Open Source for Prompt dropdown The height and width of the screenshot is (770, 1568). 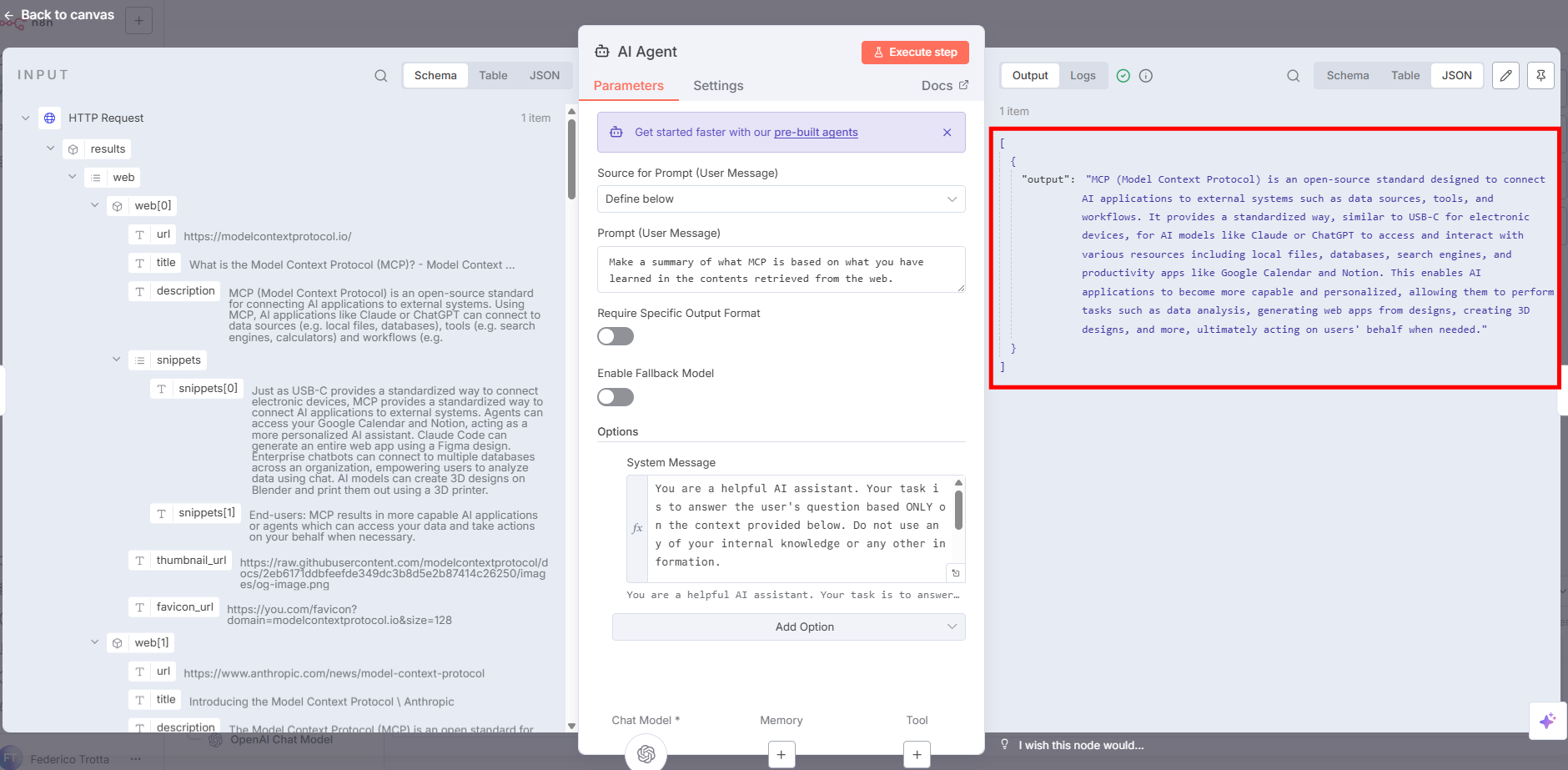(x=781, y=199)
